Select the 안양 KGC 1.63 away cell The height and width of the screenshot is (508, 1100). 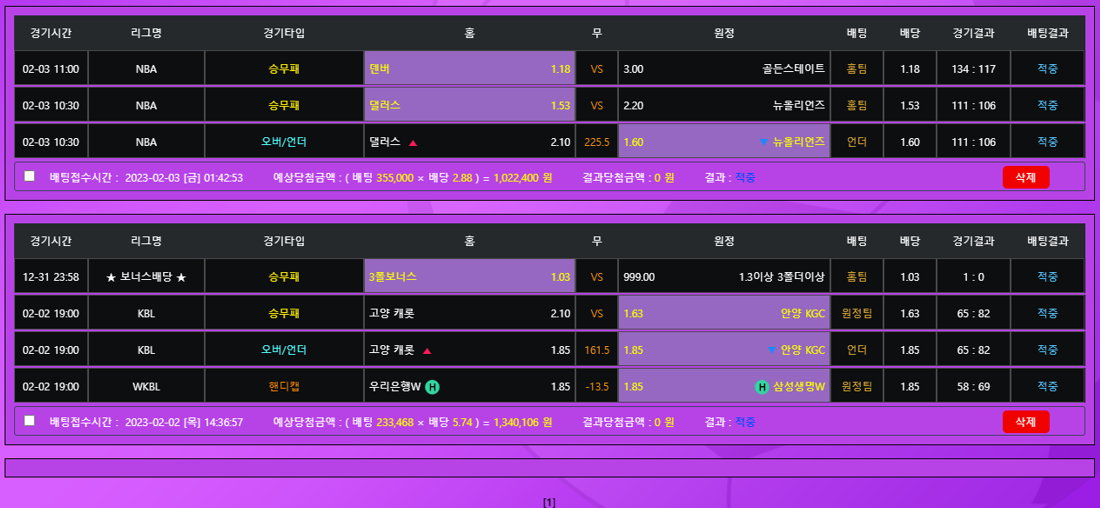pos(723,313)
